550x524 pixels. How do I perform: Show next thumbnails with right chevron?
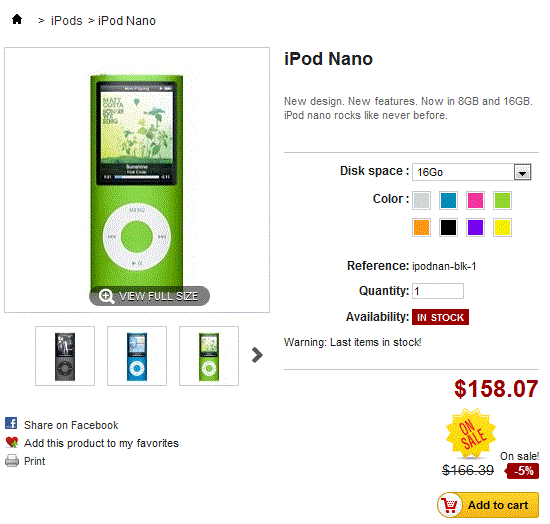point(257,355)
